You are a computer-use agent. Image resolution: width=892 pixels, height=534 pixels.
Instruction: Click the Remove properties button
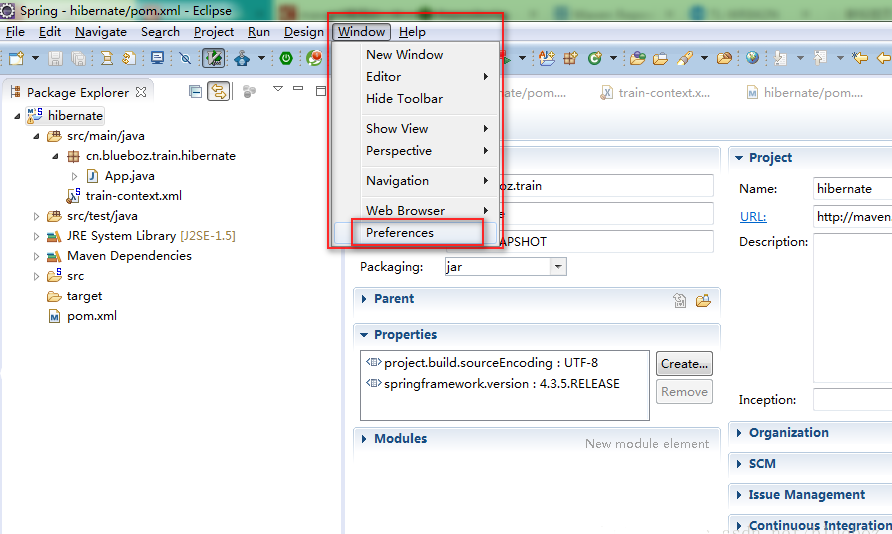pos(684,392)
